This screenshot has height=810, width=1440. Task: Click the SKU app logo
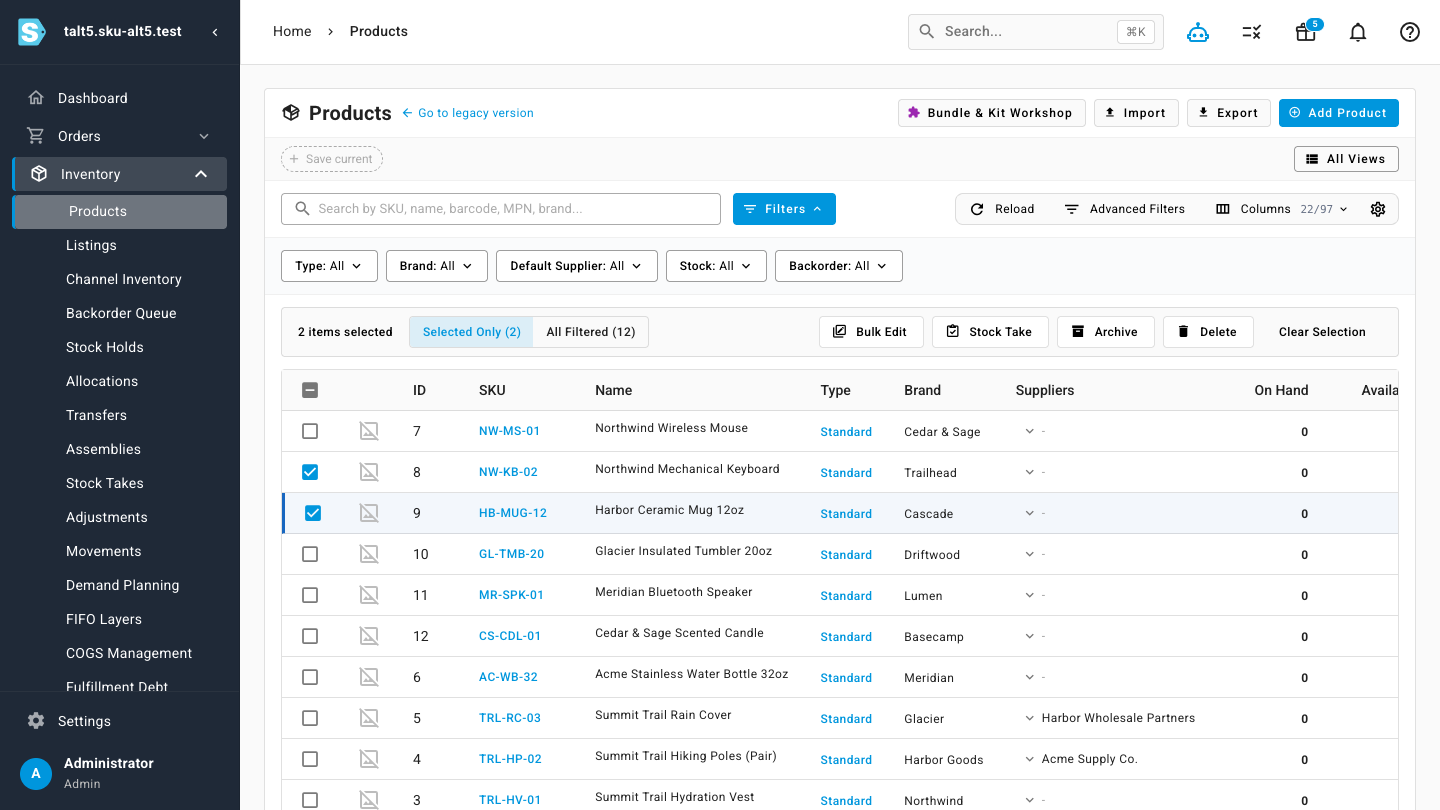(32, 31)
